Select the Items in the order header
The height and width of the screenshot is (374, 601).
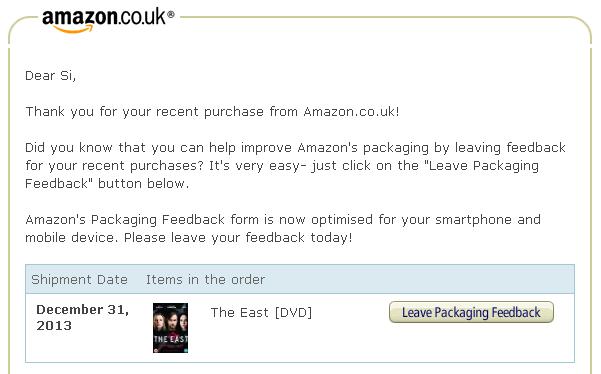coord(205,280)
